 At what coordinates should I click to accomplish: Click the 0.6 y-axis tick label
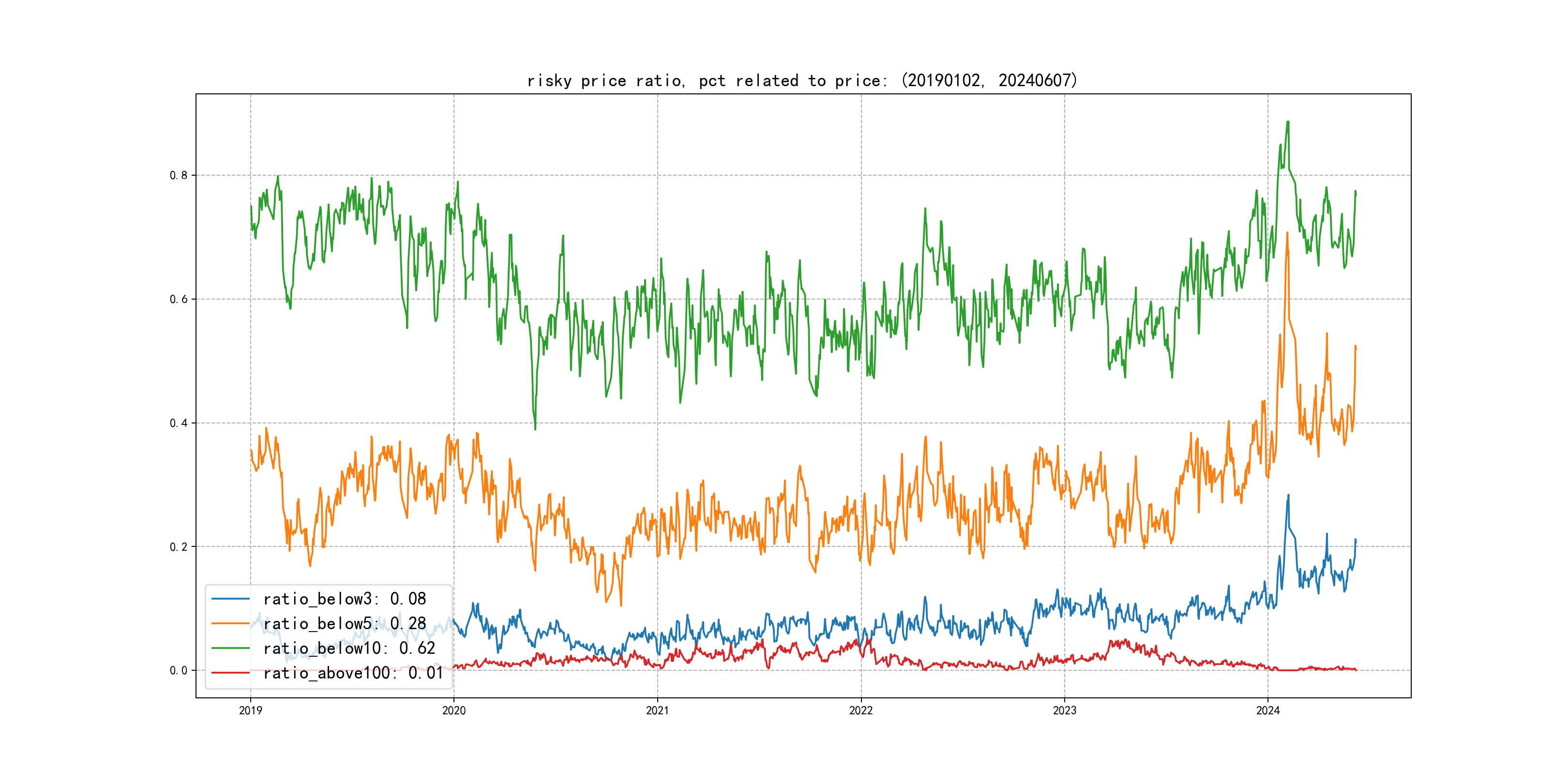pos(179,299)
